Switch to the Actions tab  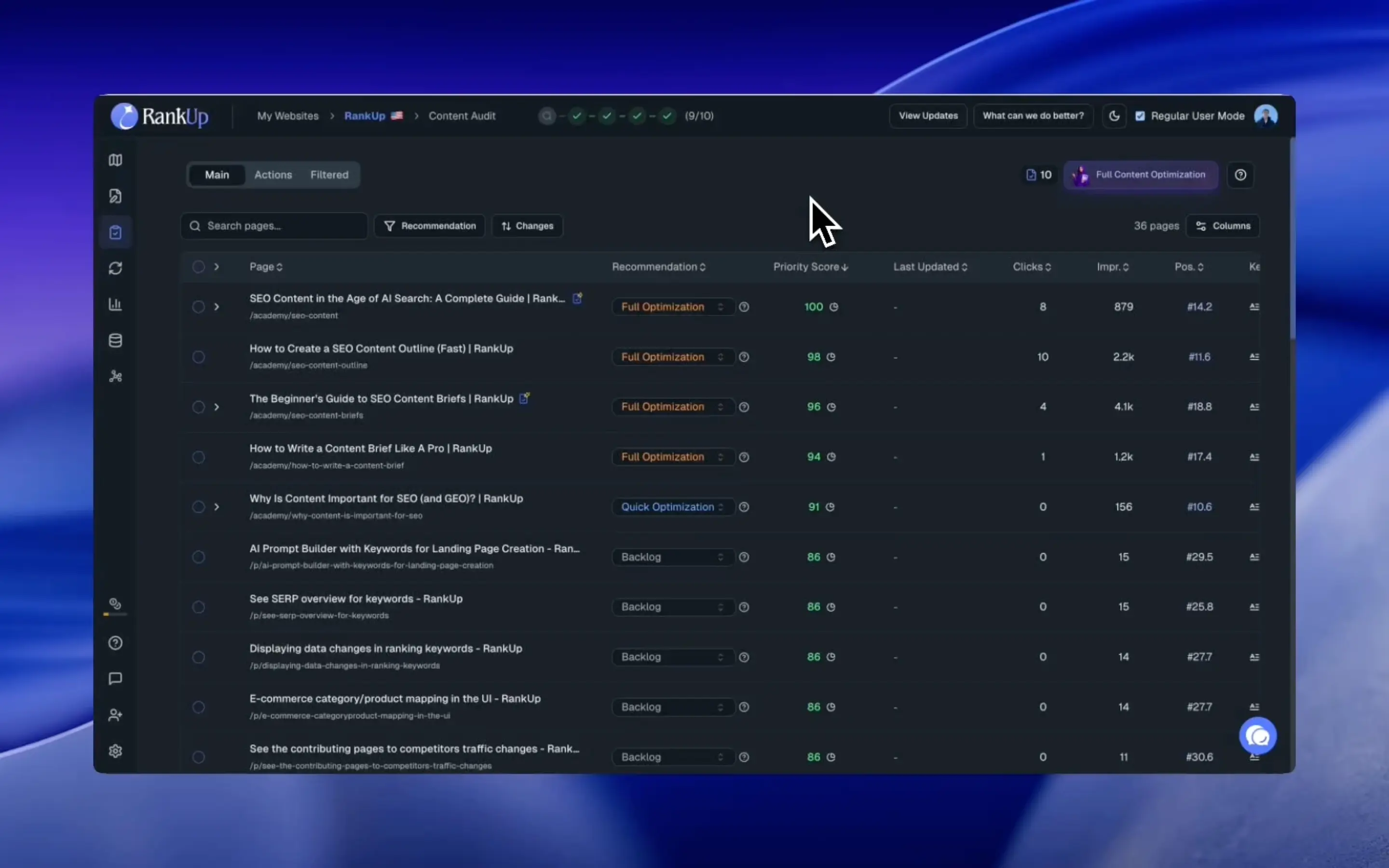point(273,175)
